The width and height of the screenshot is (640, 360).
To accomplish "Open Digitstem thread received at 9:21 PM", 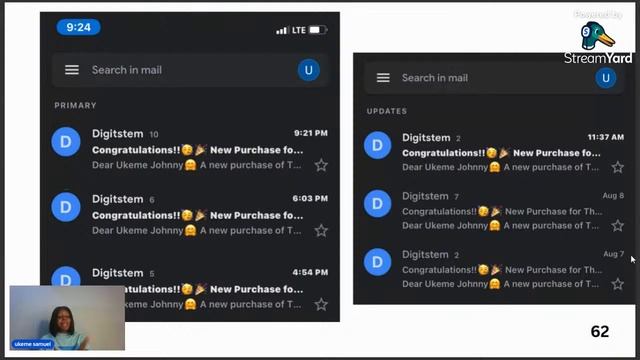I will (190, 149).
